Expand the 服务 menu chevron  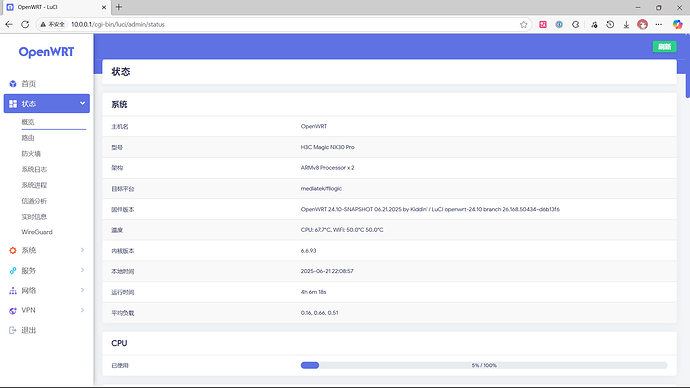(82, 270)
